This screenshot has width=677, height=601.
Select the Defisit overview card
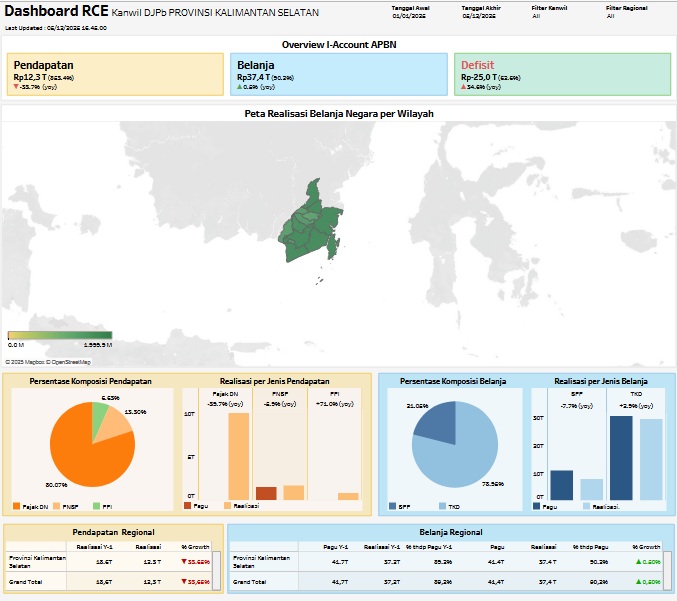click(561, 75)
